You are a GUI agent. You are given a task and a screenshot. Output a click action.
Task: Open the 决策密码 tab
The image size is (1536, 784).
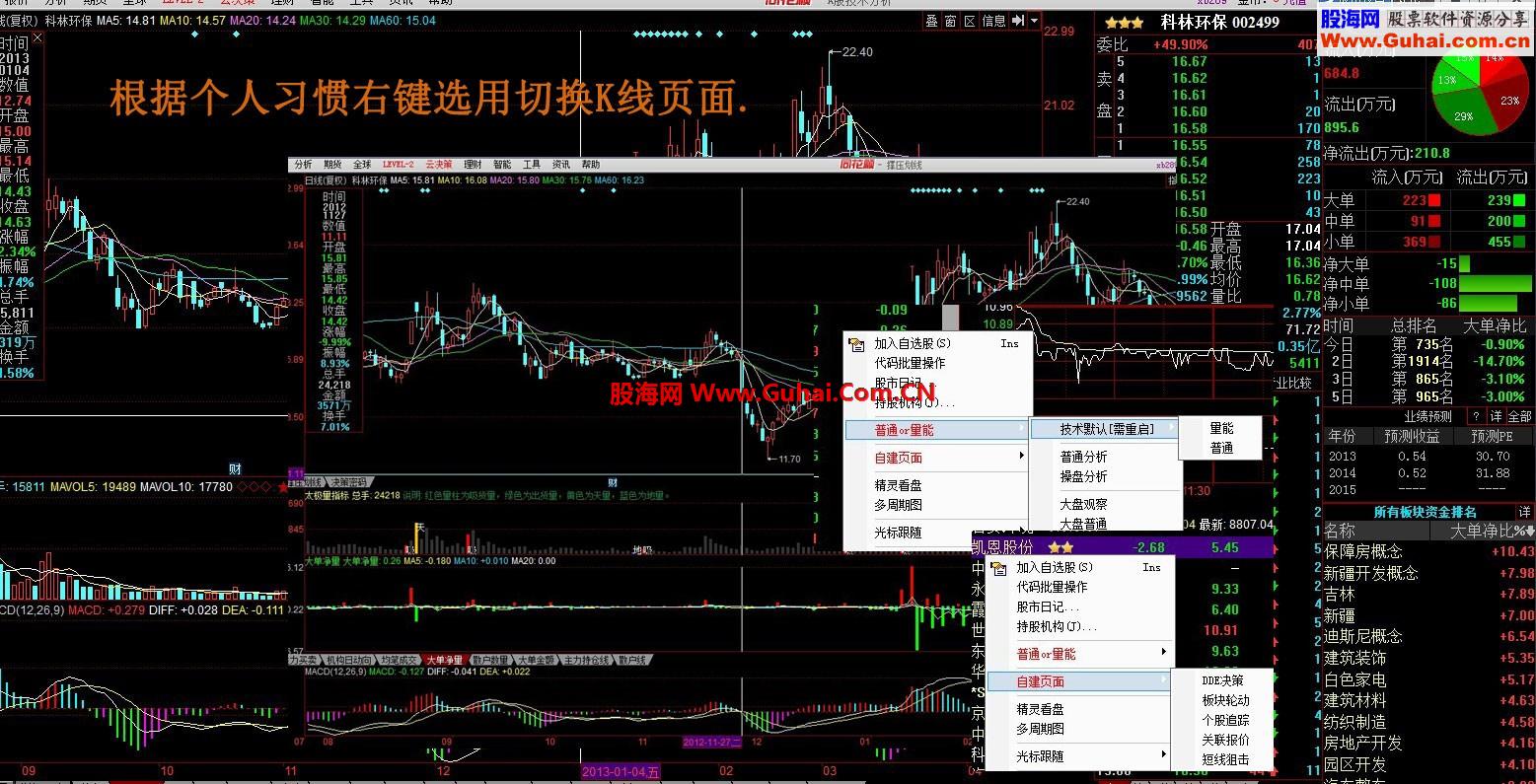pos(347,482)
